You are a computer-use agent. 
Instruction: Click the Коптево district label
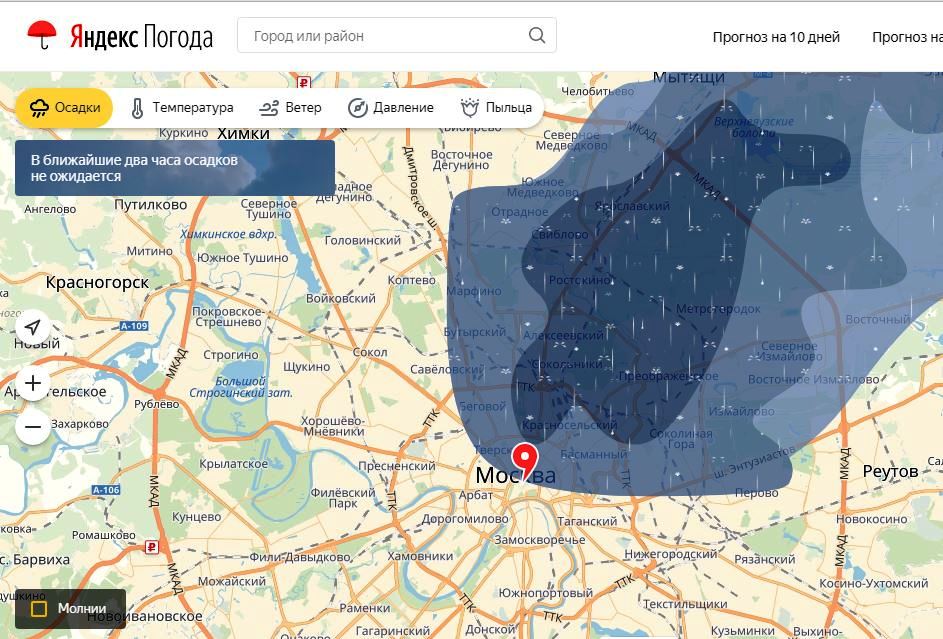411,280
